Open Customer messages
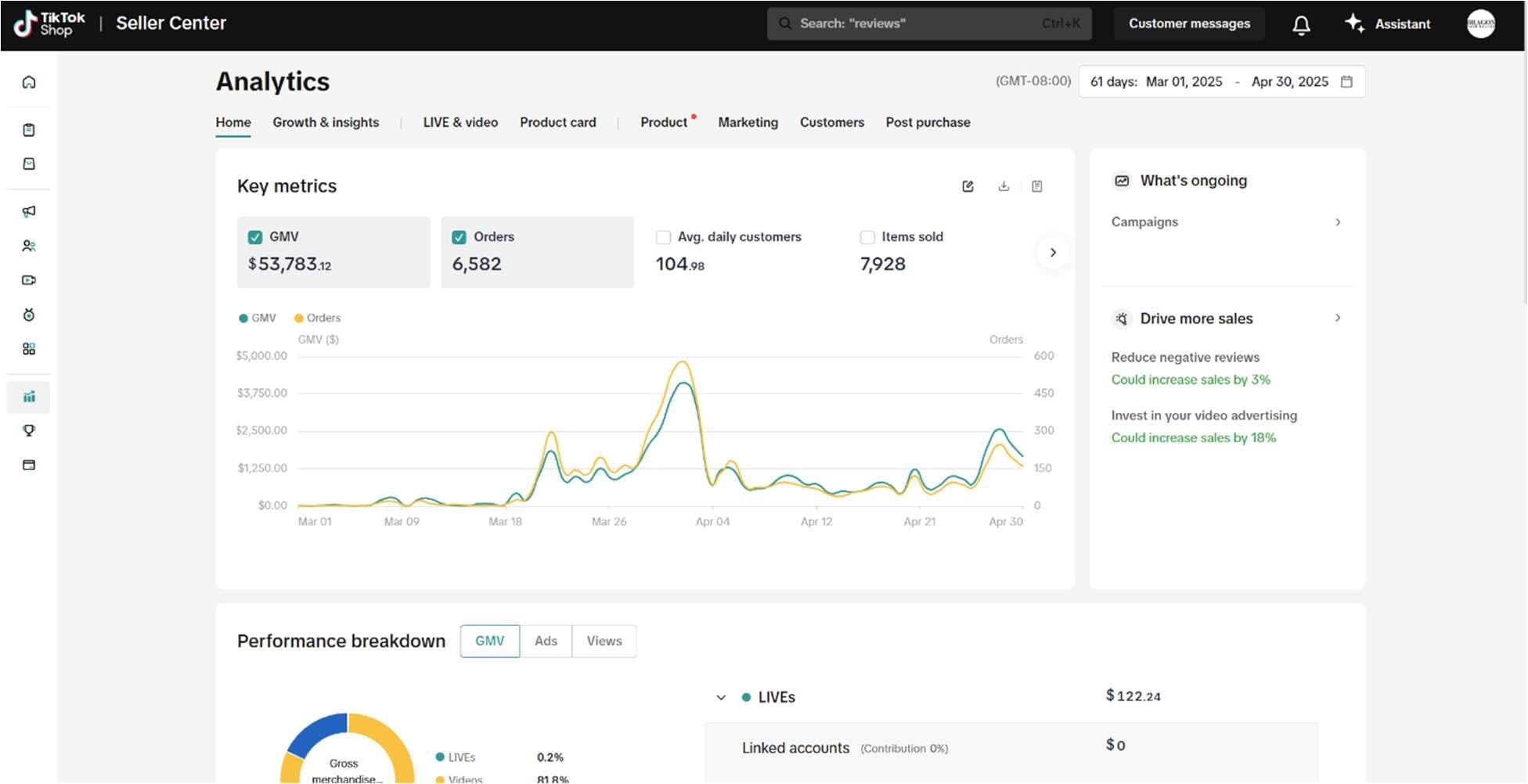 pos(1189,23)
